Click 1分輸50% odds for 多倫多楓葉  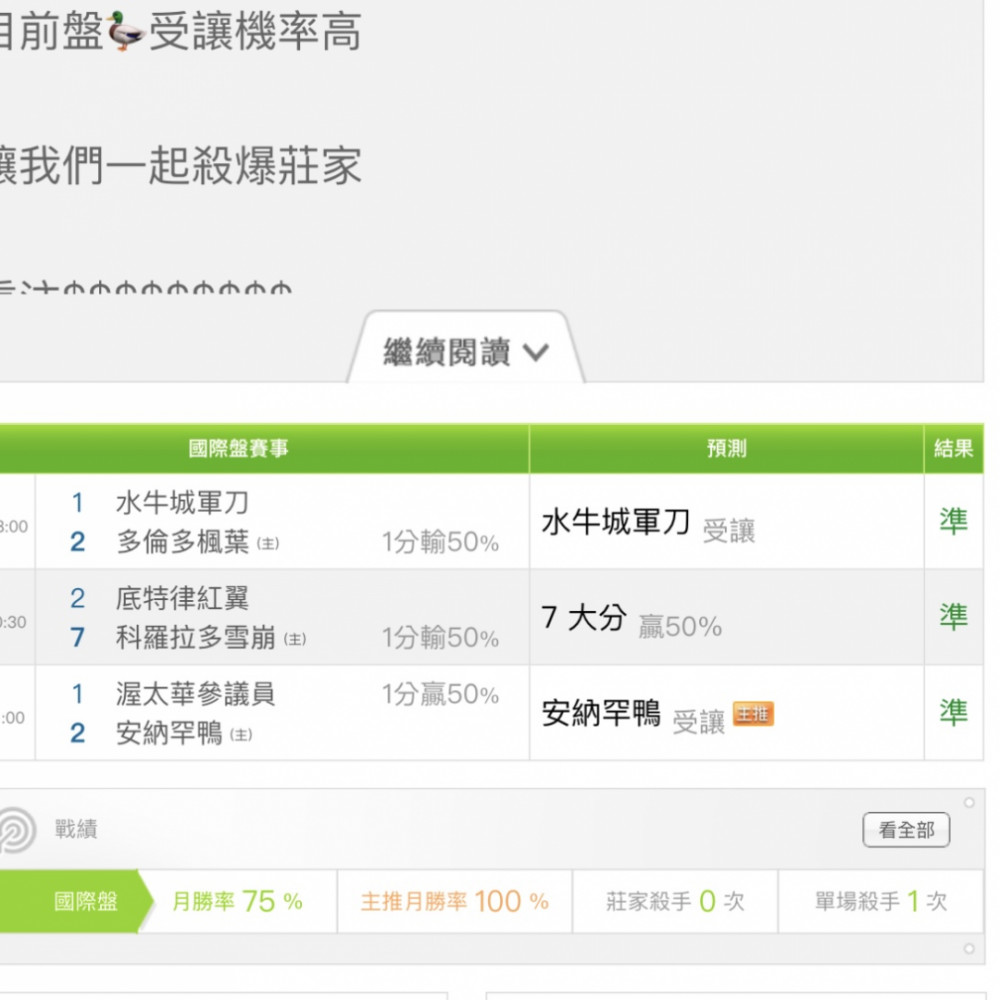click(440, 543)
